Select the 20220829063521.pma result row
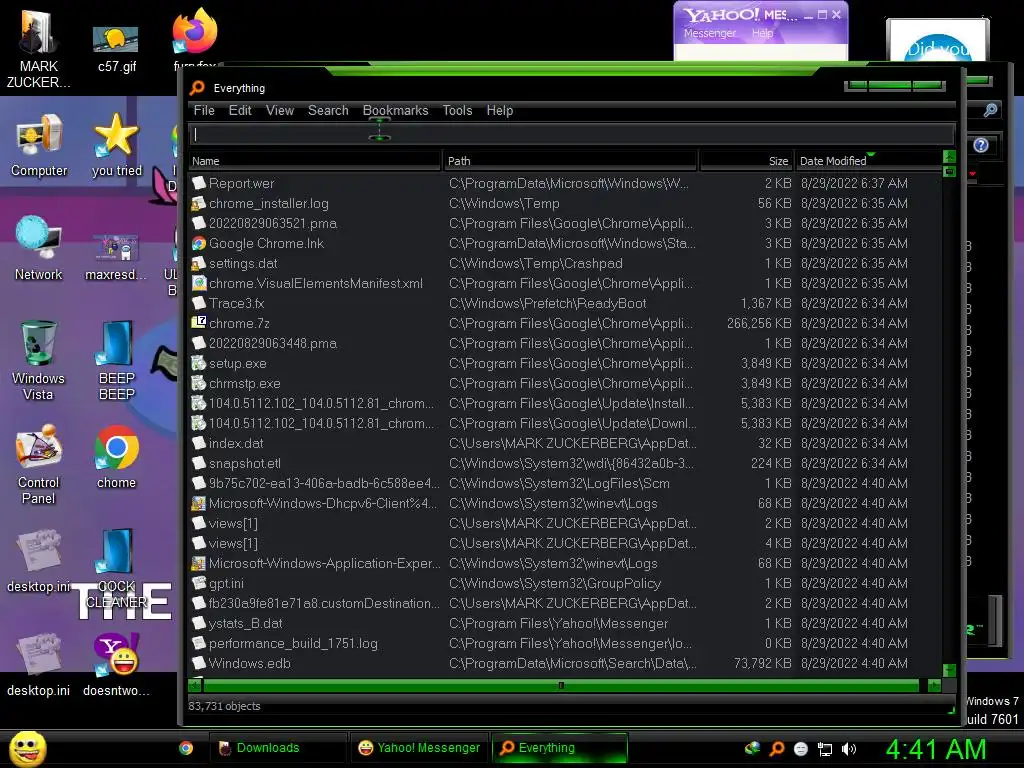The image size is (1024, 768). coord(565,223)
